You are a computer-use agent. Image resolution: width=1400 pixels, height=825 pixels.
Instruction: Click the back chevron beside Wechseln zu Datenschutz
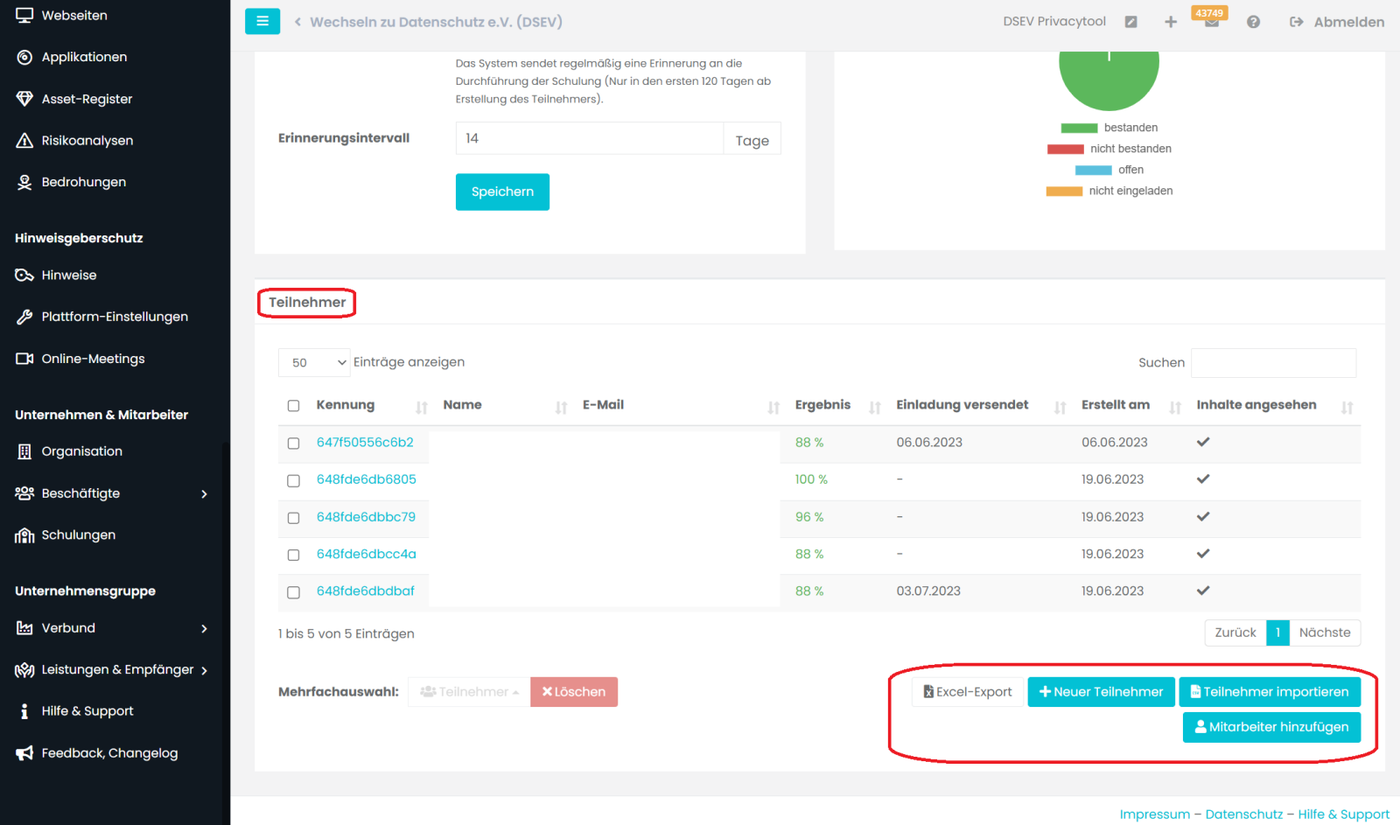point(298,22)
